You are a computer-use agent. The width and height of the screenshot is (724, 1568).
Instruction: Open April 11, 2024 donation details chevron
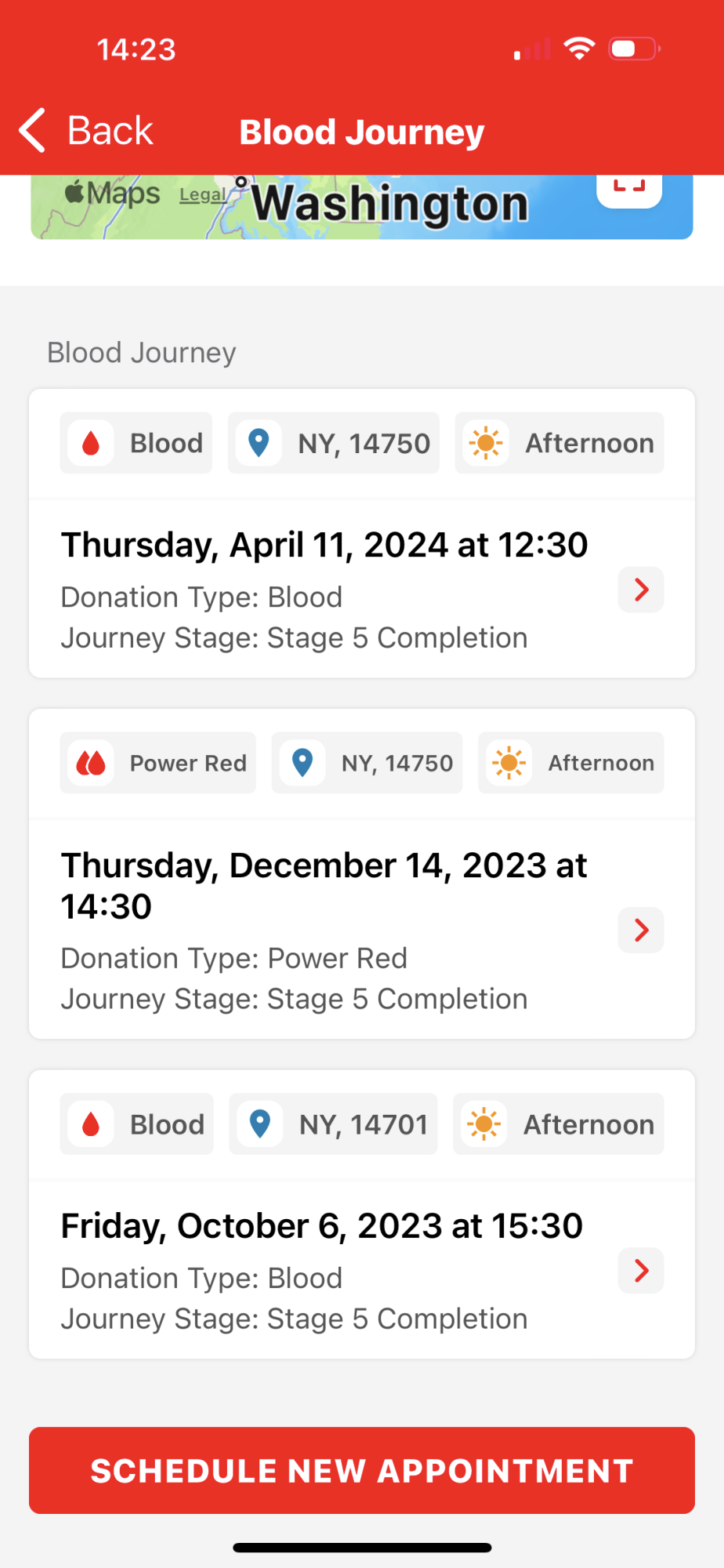tap(641, 590)
